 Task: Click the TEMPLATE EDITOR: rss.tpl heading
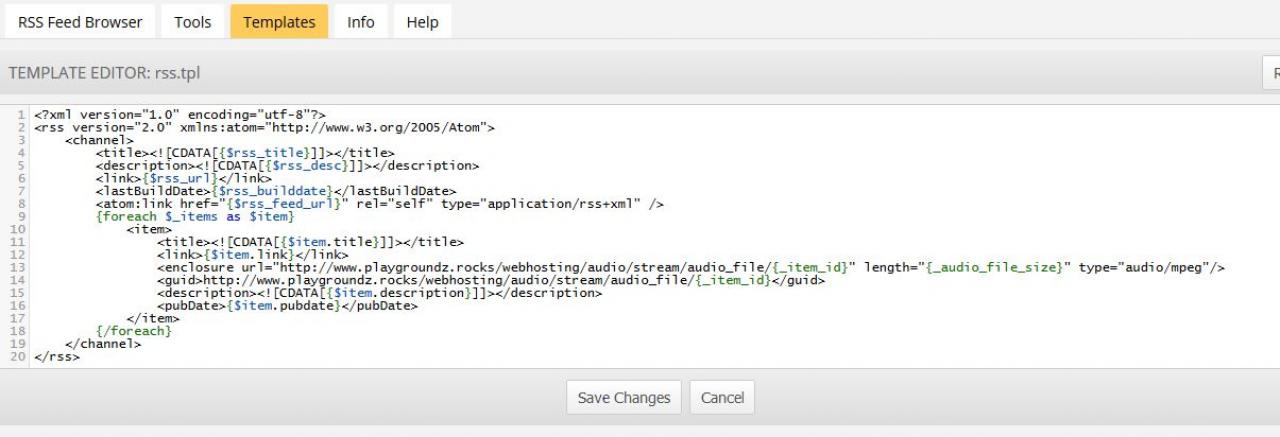click(x=105, y=73)
